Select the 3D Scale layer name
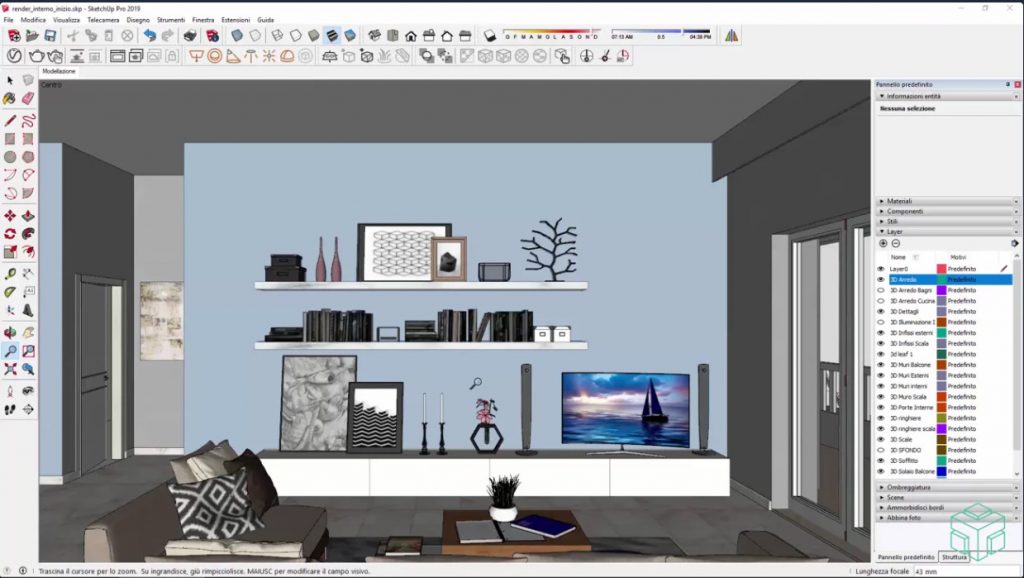1024x578 pixels. tap(901, 439)
